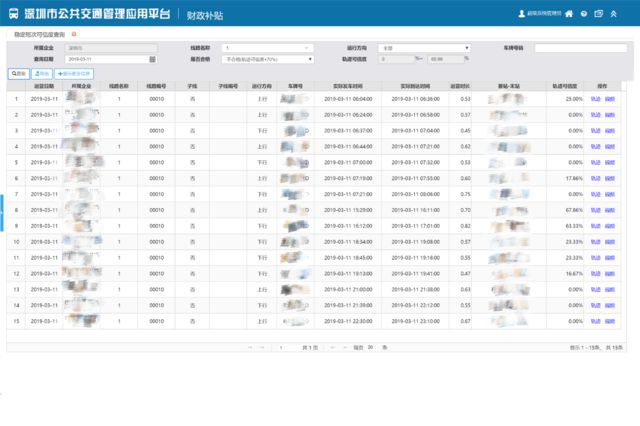Viewport: 640px width, 426px height.
Task: Click the export button beside 查询
Action: click(x=42, y=74)
